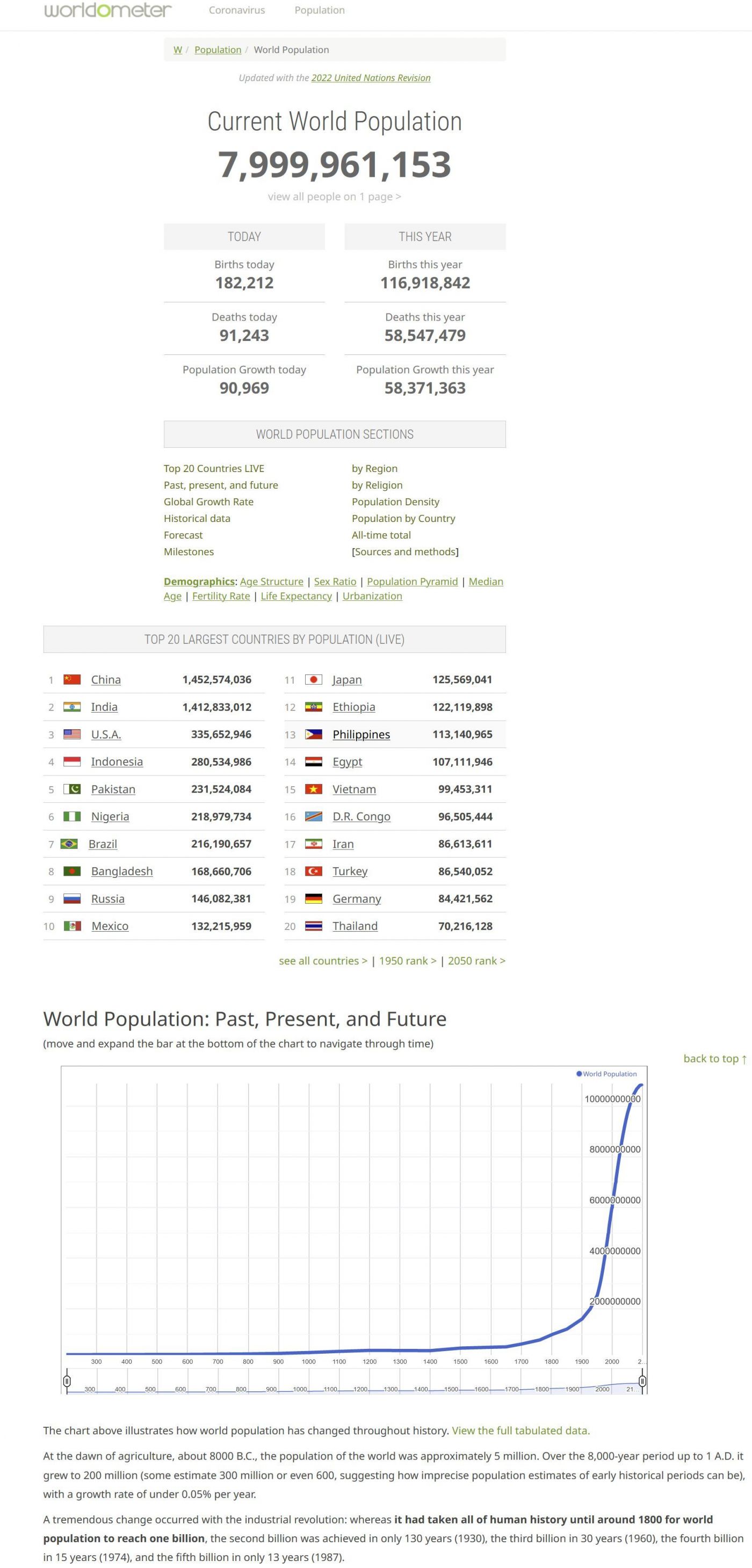This screenshot has width=752, height=1568.
Task: Click the Japan flag icon
Action: click(313, 679)
